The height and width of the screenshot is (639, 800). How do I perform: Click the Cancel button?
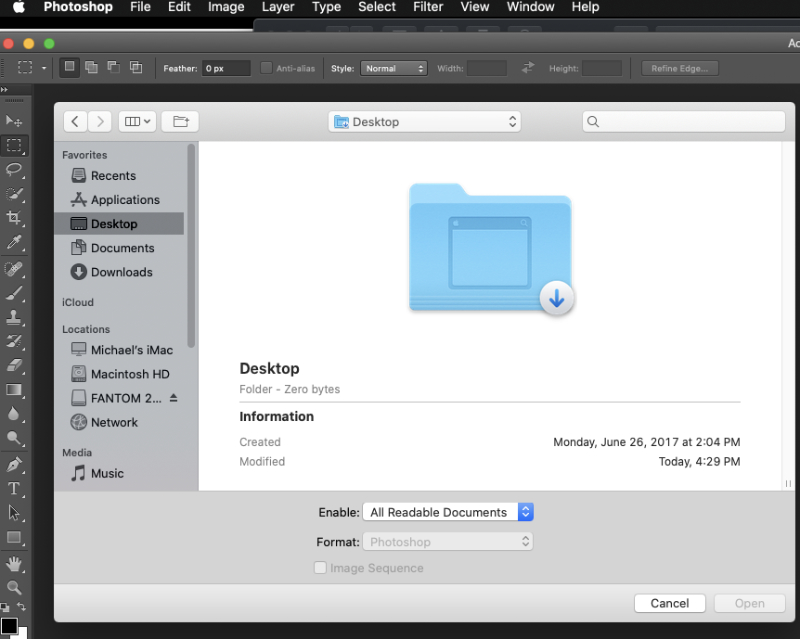pos(669,603)
